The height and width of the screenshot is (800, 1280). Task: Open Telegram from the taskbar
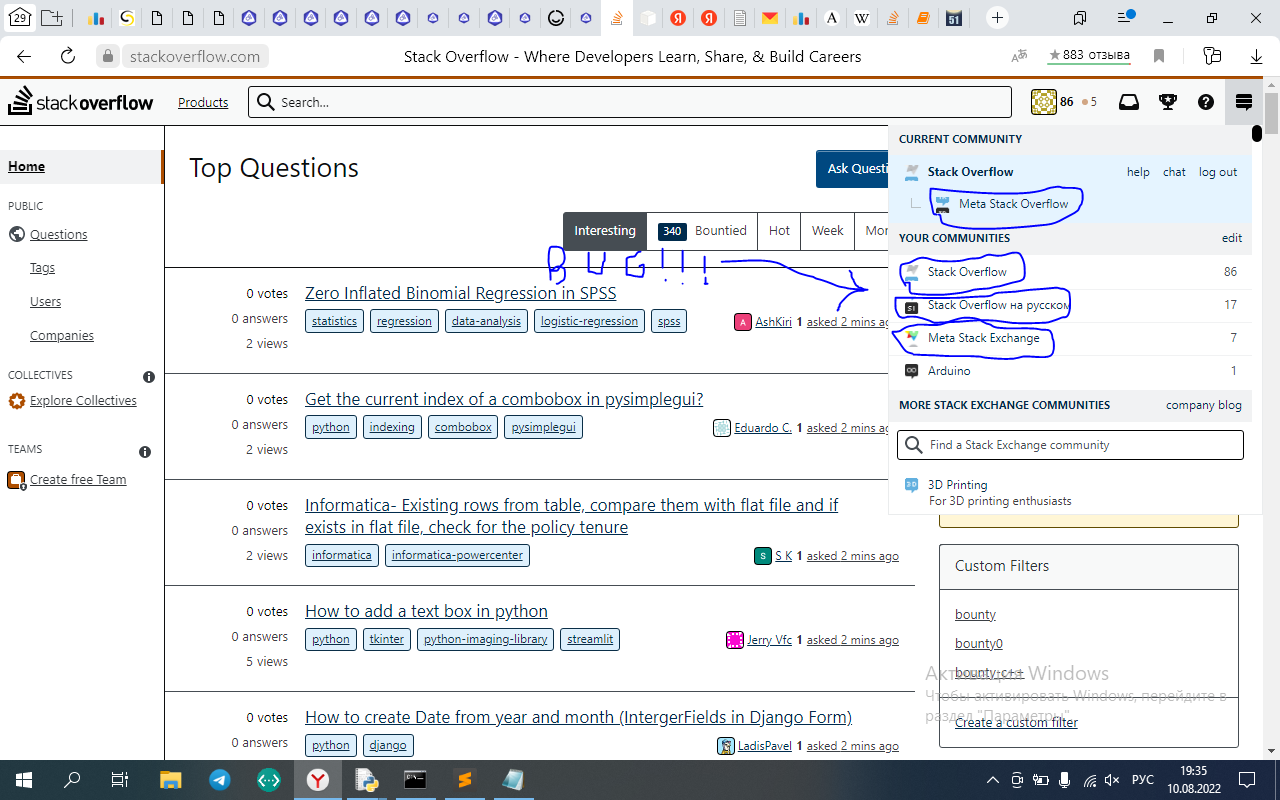click(219, 780)
